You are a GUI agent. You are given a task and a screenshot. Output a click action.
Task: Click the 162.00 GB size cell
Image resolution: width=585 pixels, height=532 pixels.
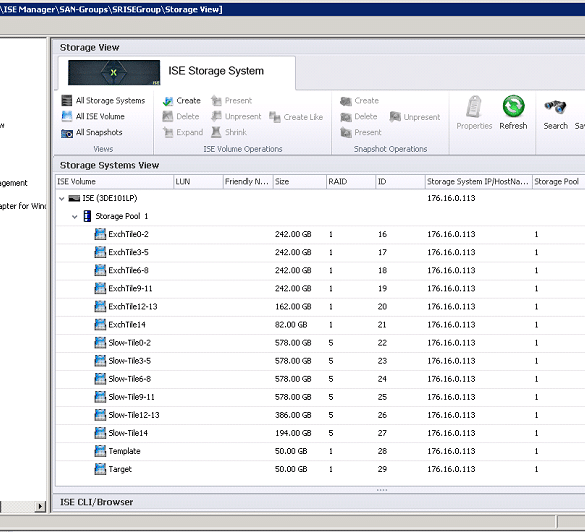click(293, 307)
